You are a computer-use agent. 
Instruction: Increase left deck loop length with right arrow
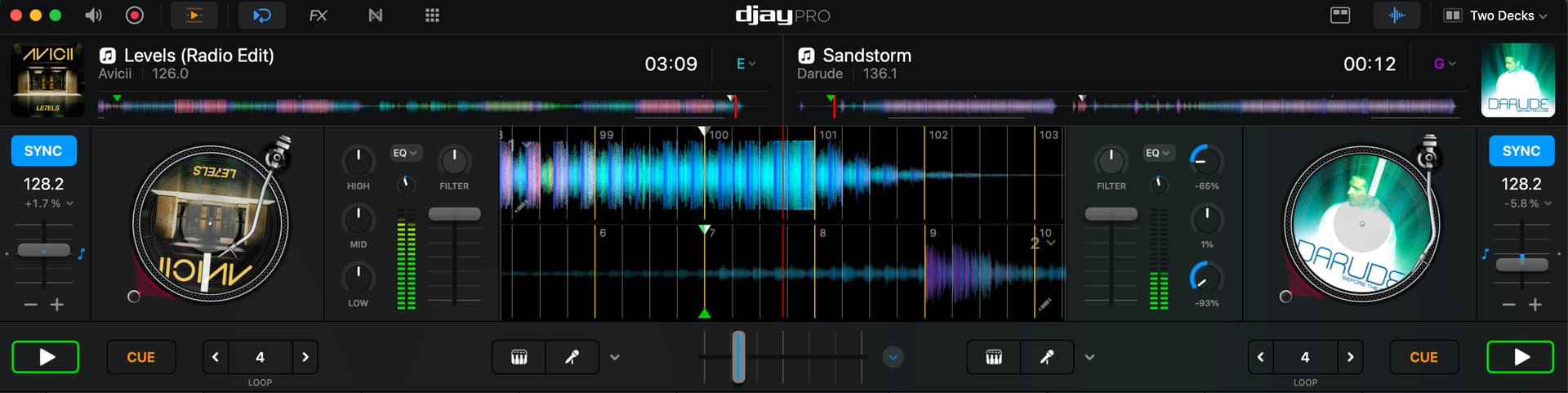tap(305, 357)
